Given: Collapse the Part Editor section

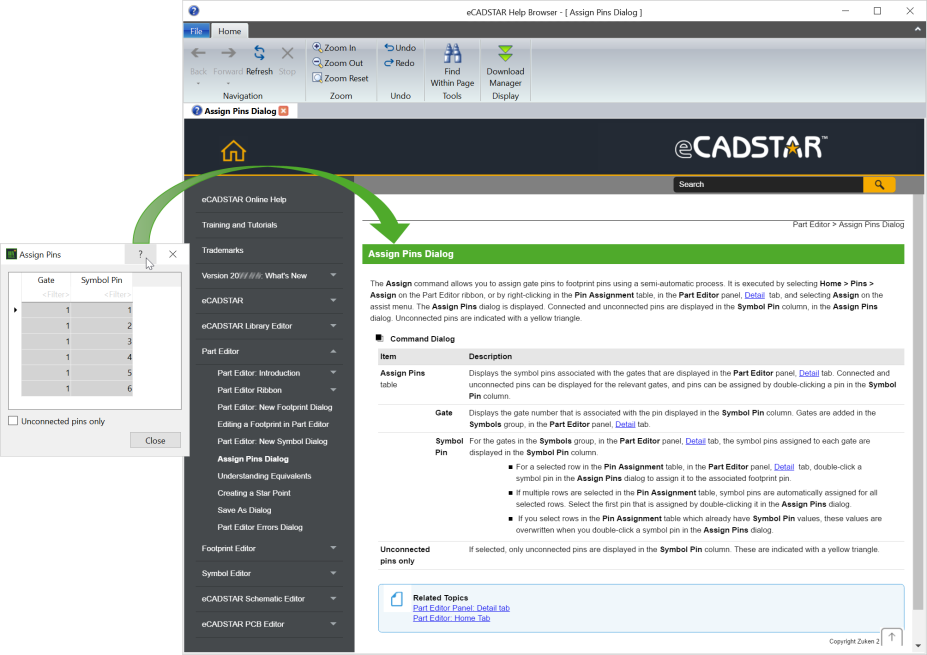Looking at the screenshot, I should (x=333, y=351).
